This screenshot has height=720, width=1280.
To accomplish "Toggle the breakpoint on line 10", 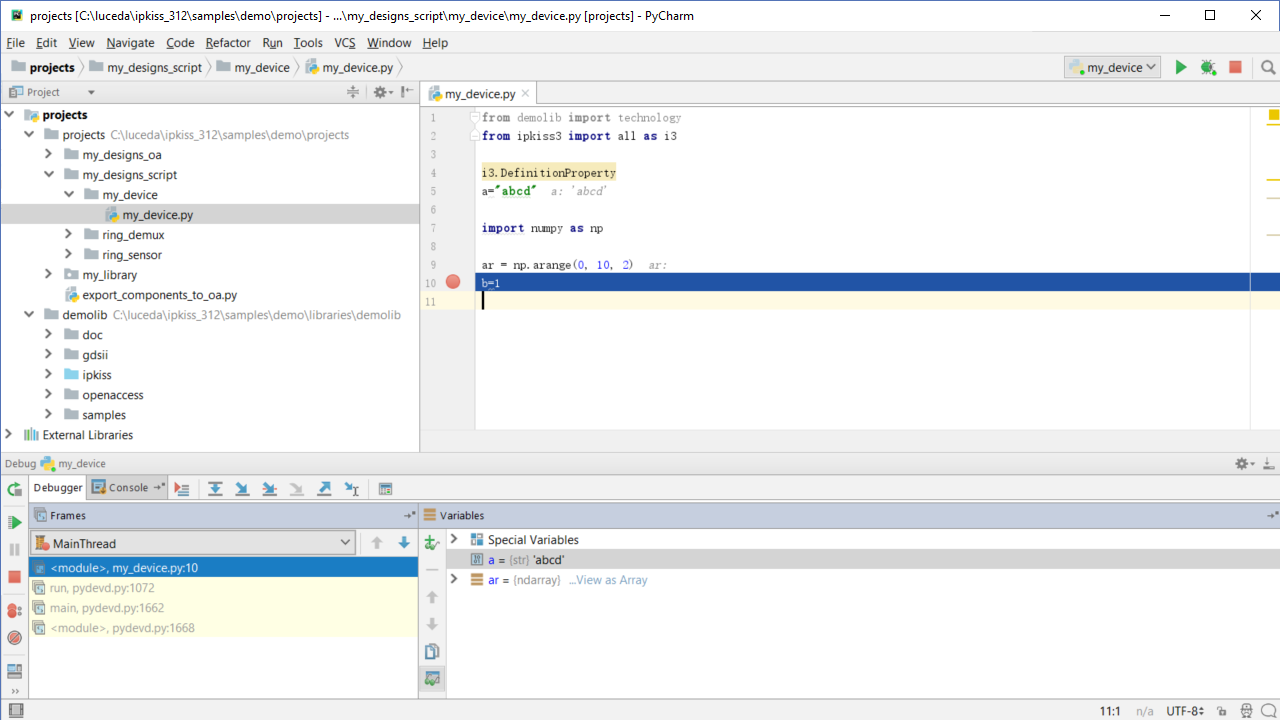I will (453, 283).
